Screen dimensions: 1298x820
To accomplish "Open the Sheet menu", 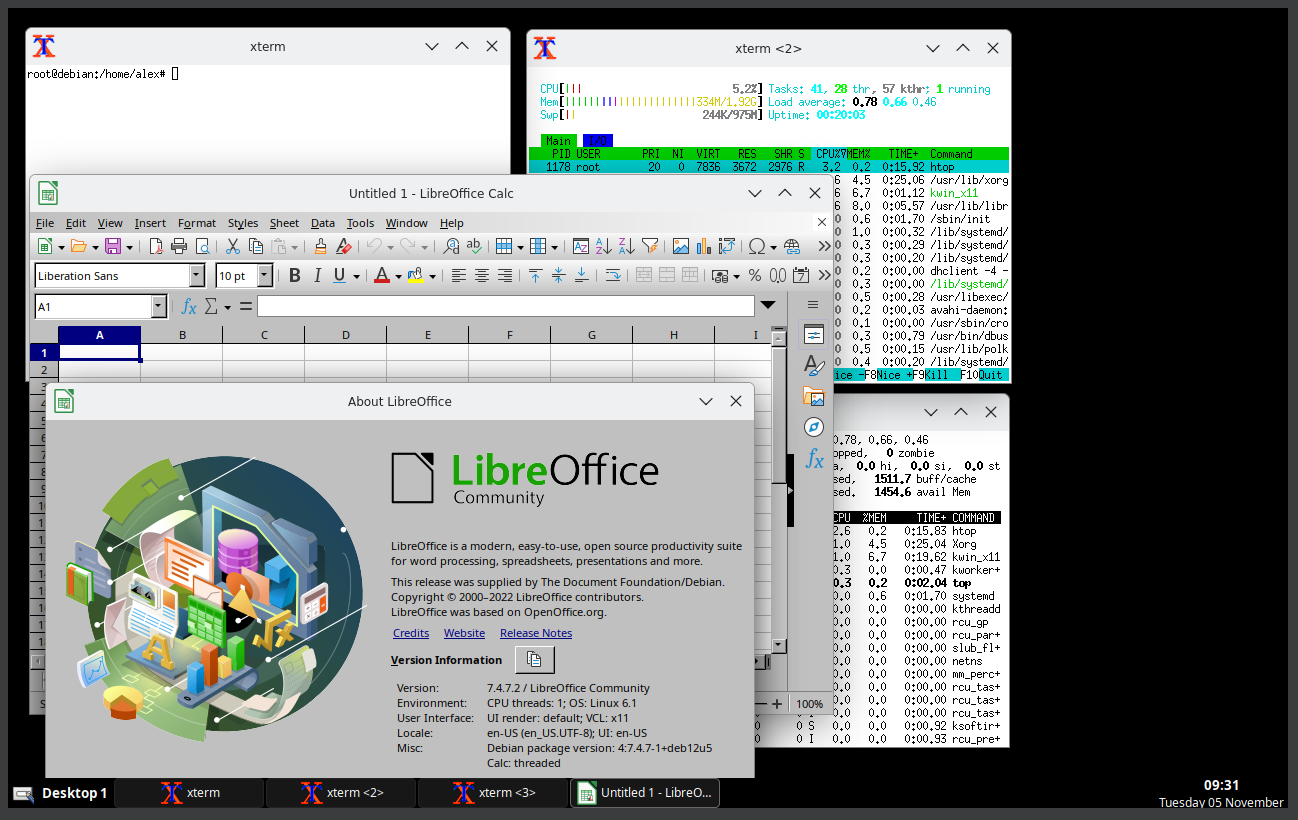I will (x=284, y=223).
